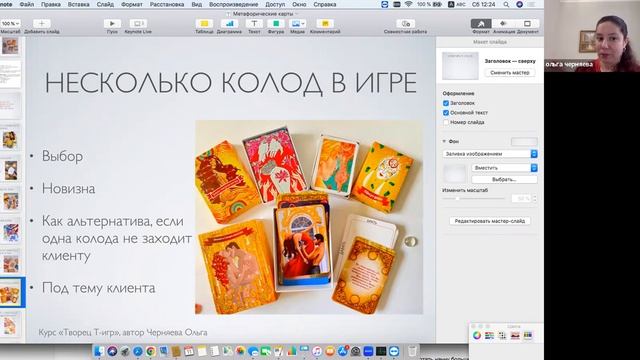This screenshot has width=640, height=360.
Task: Show the Формат inspector panel
Action: tap(481, 24)
